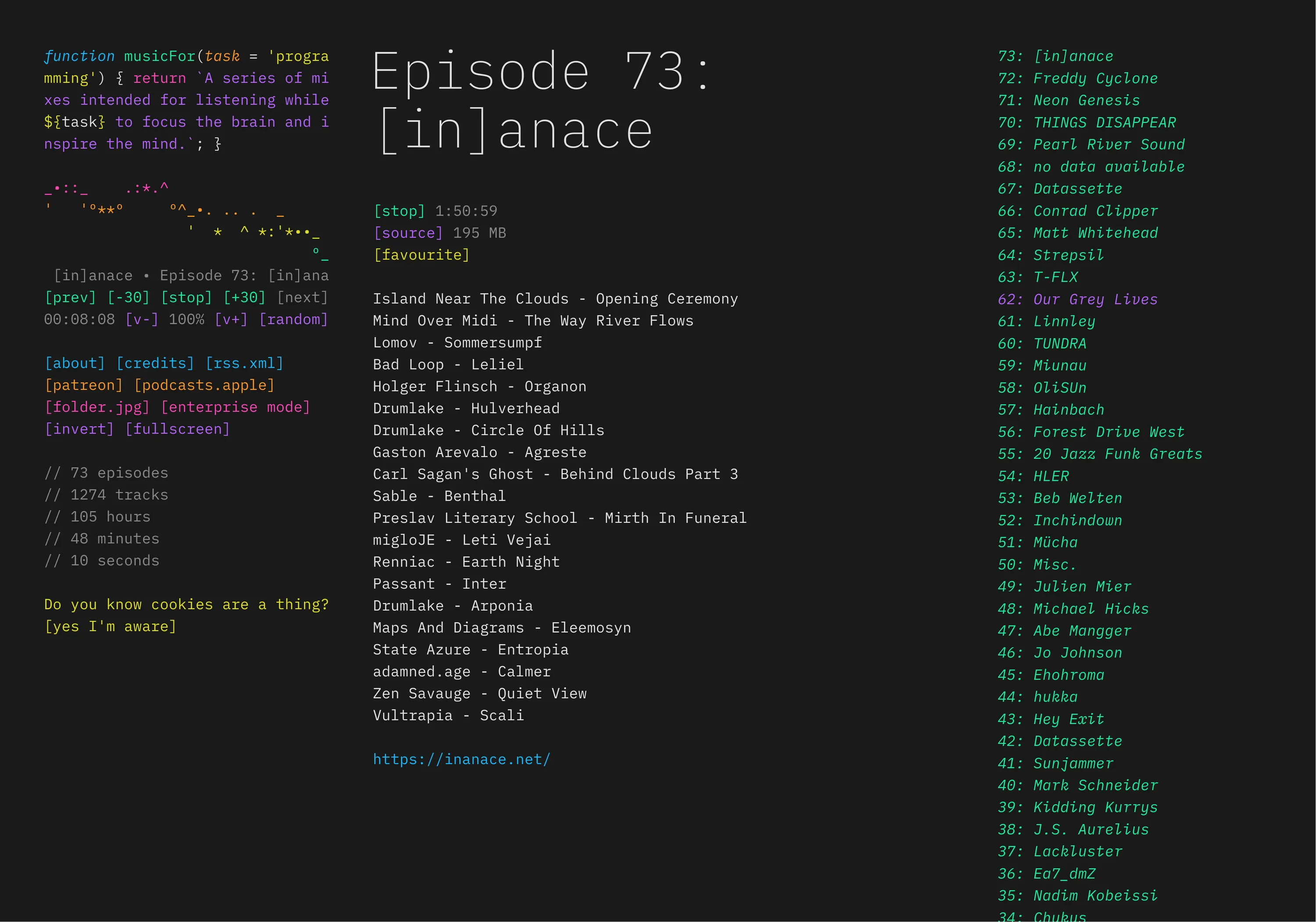Open episode 42: Datassette
This screenshot has width=1316, height=922.
coord(1060,741)
